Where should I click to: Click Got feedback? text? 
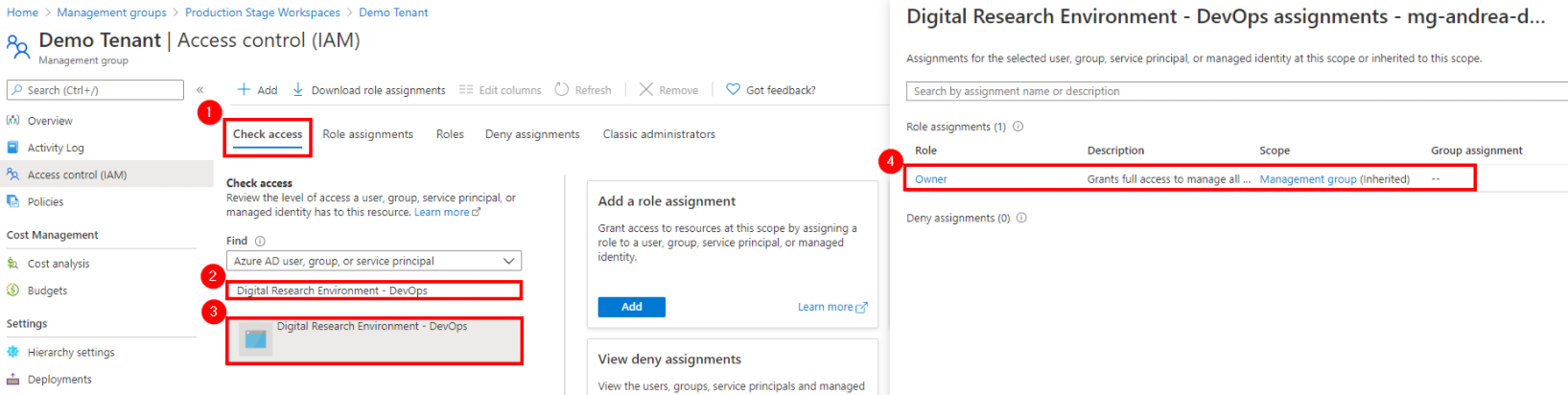coord(781,90)
